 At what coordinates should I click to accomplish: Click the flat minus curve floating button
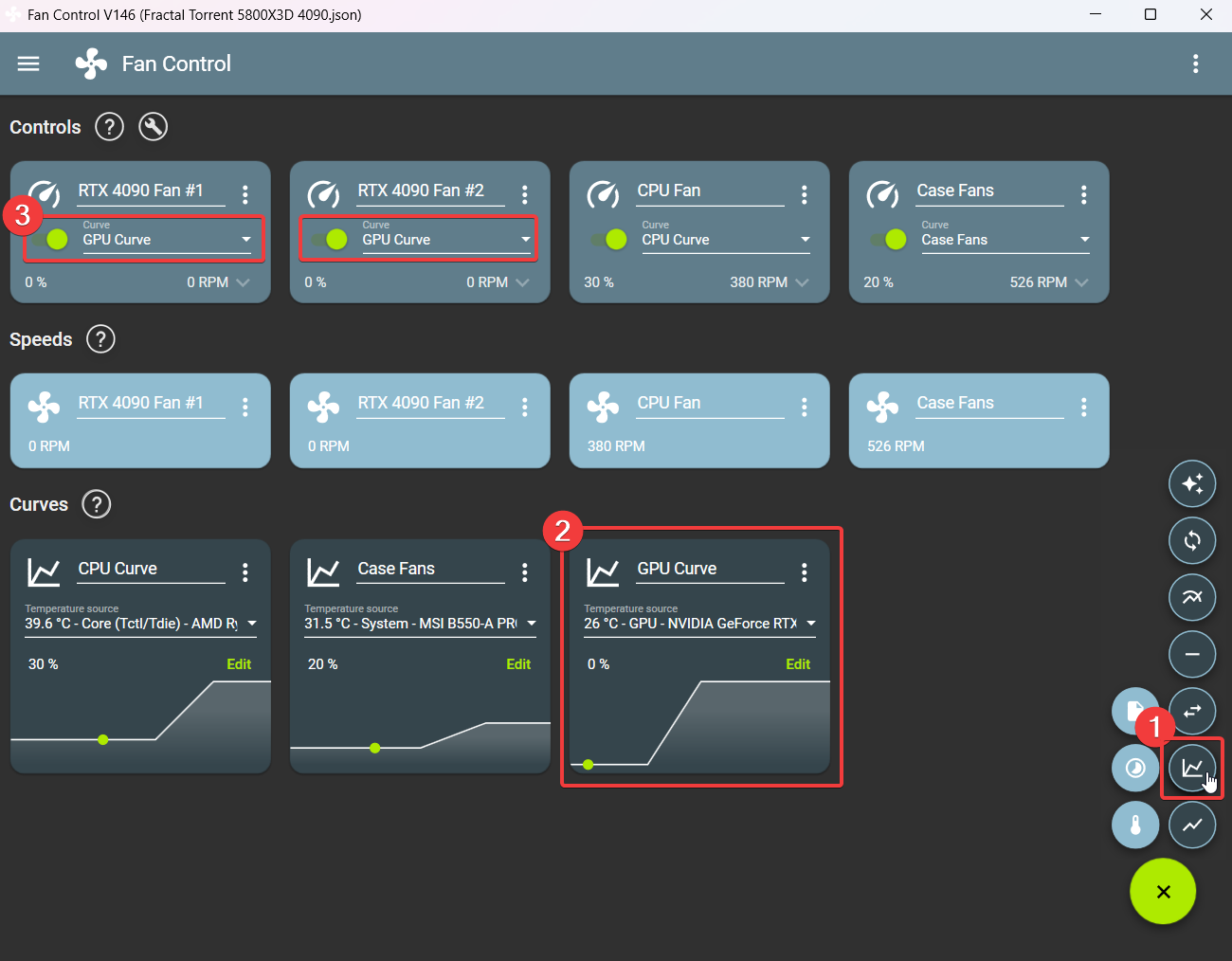1191,654
